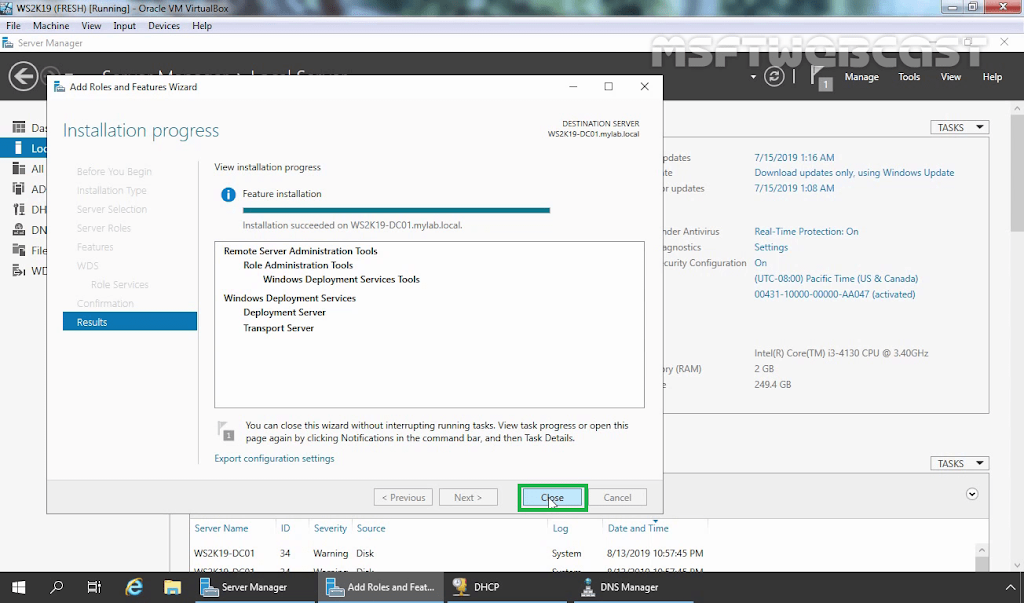Screen dimensions: 1024x603
Task: Launch Internet Explorer from the taskbar
Action: coord(134,587)
